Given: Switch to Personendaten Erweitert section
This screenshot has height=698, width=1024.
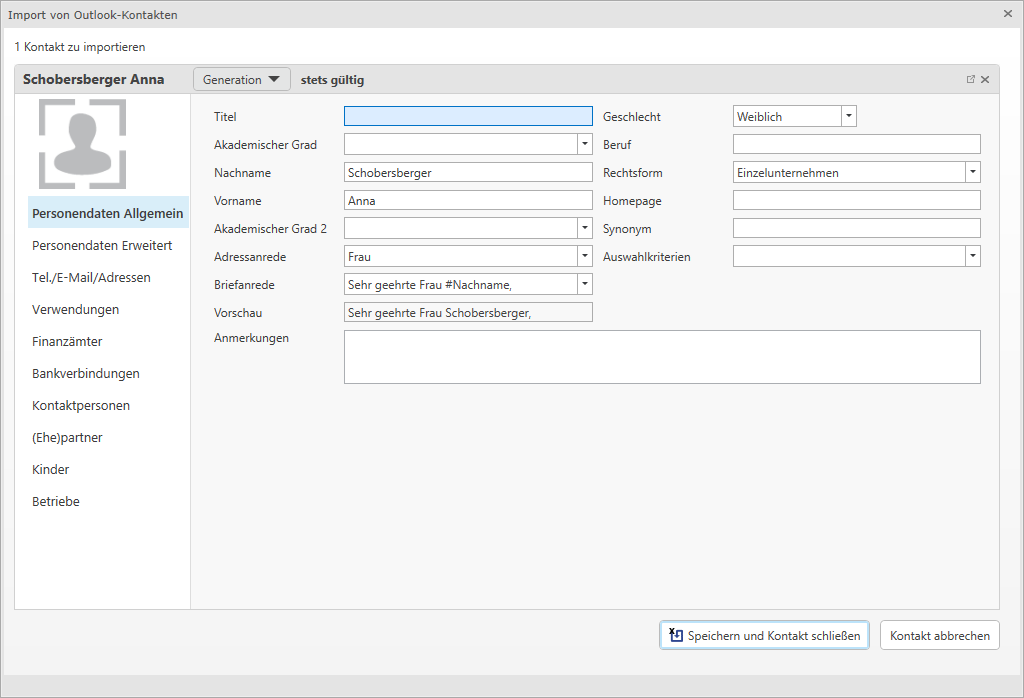Looking at the screenshot, I should (102, 246).
